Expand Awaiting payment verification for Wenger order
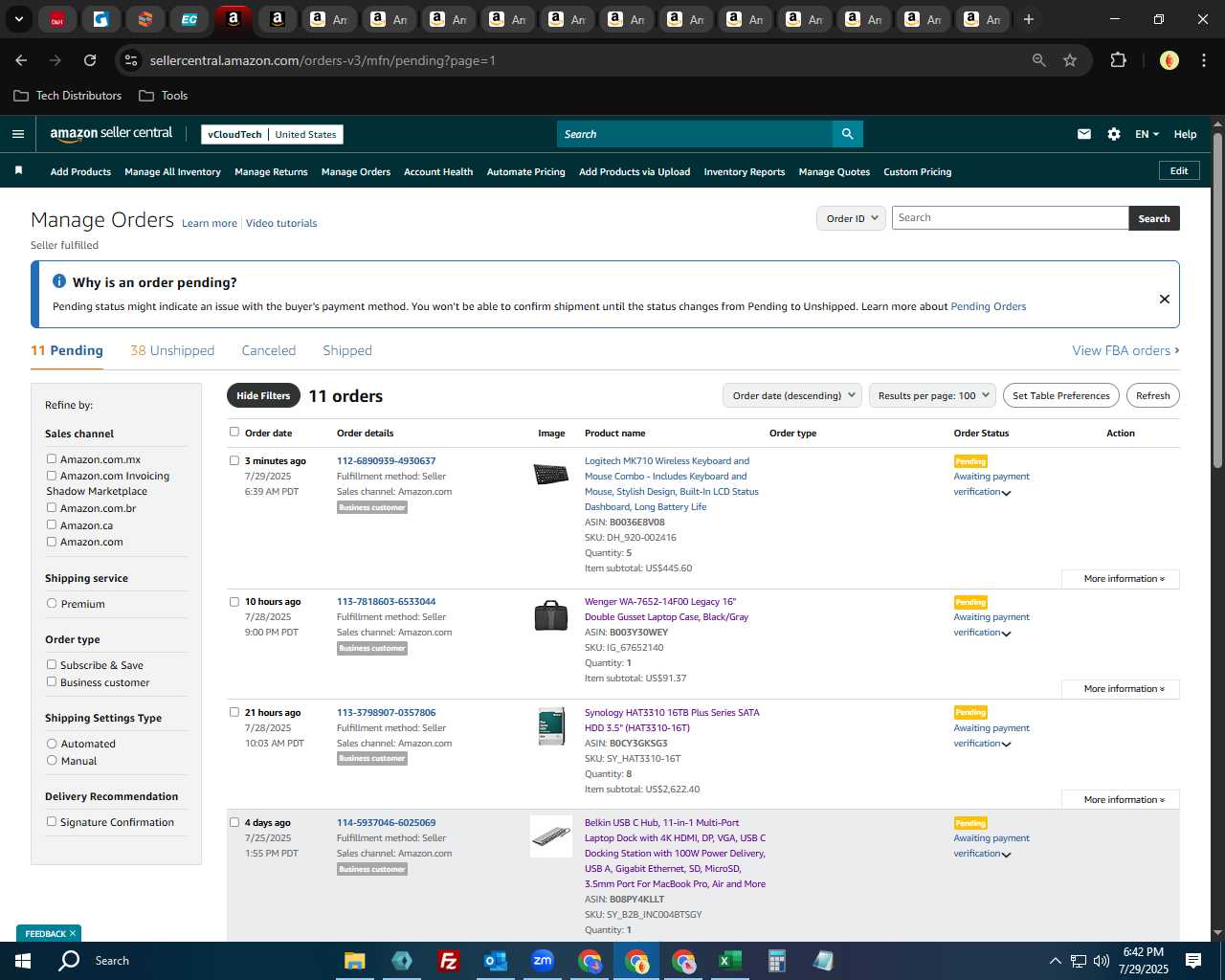Screen dimensions: 1225x980 [x=1007, y=634]
